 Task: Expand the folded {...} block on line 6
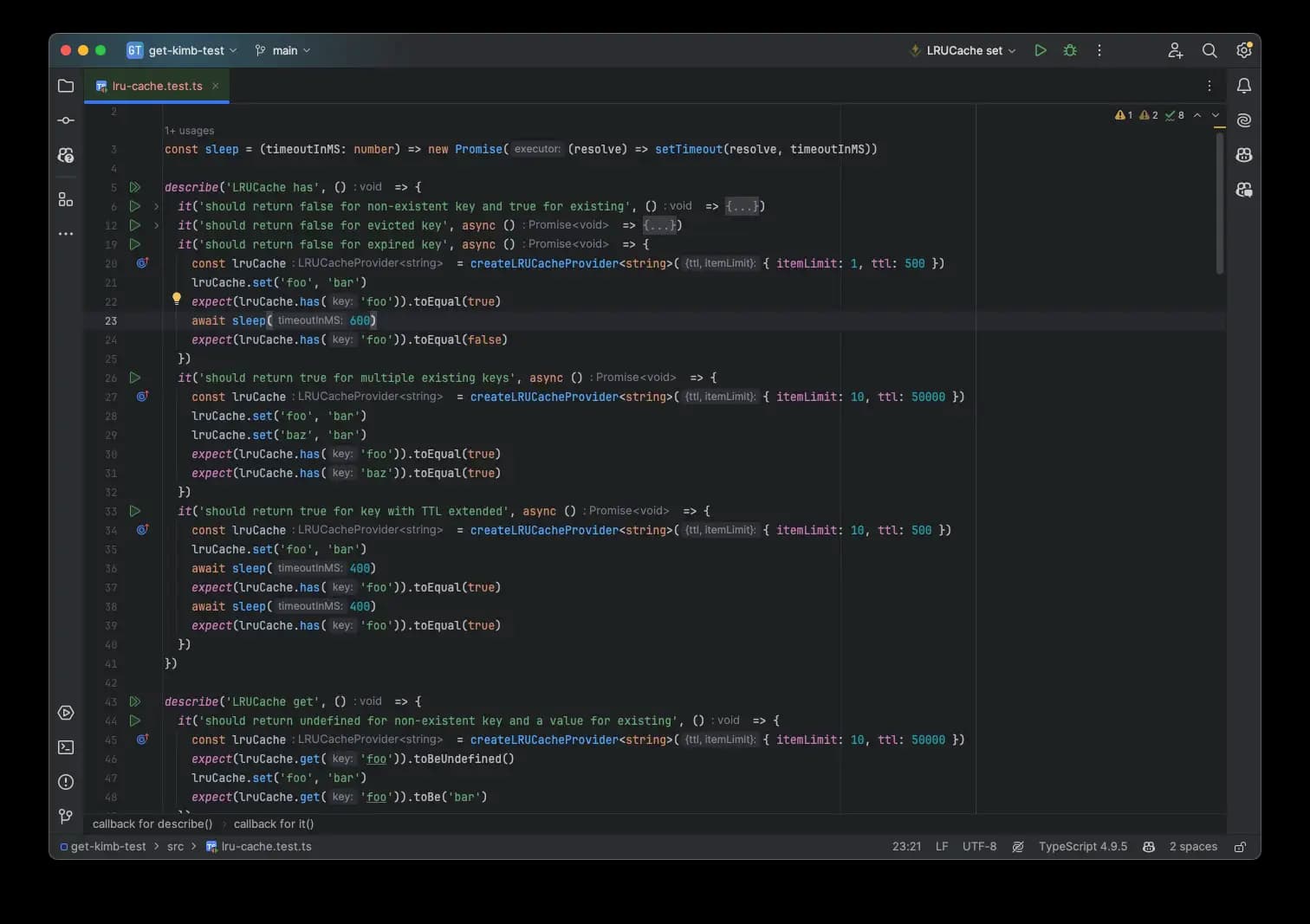click(x=742, y=206)
